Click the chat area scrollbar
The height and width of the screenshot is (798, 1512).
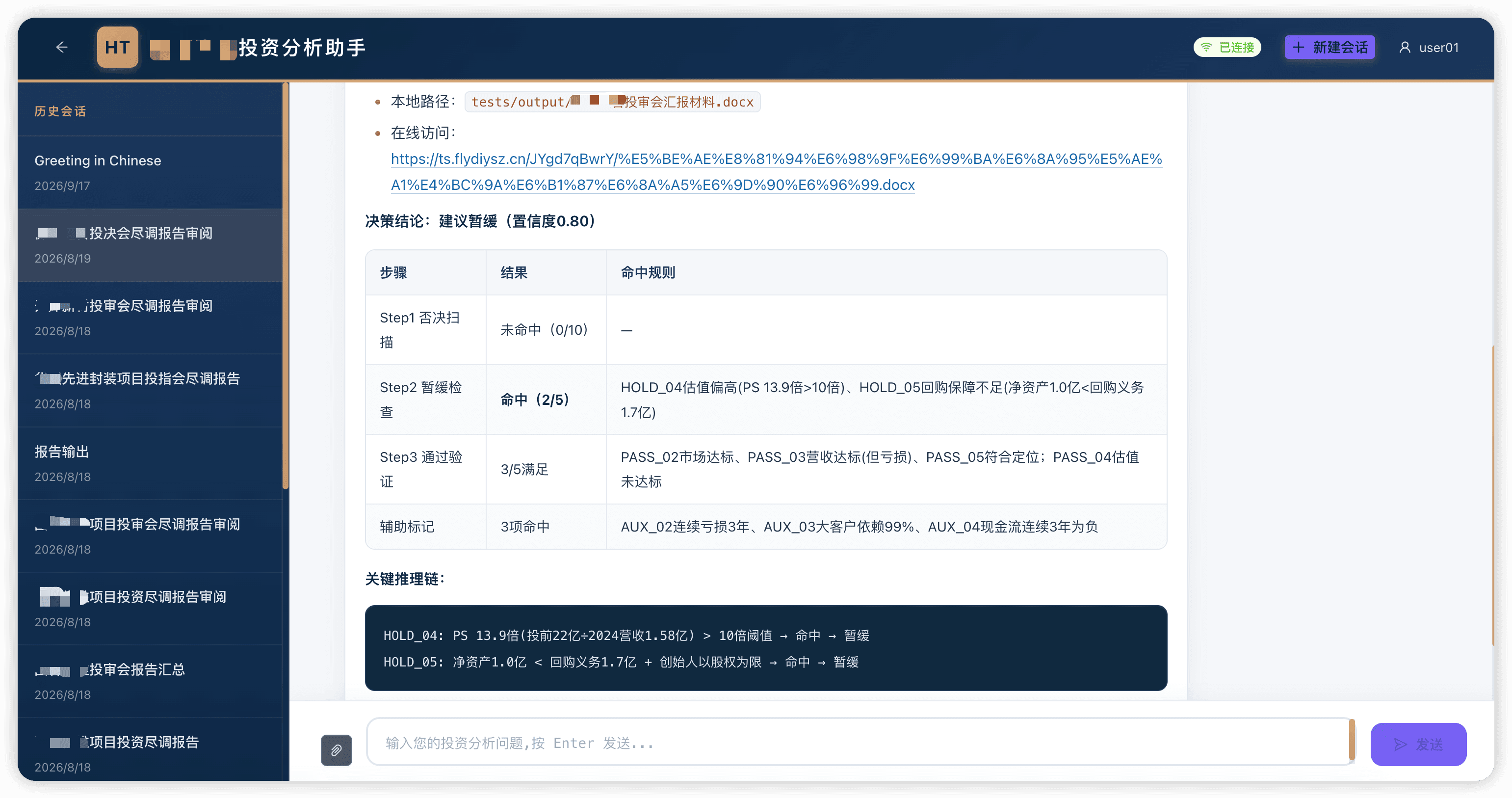click(x=1494, y=496)
